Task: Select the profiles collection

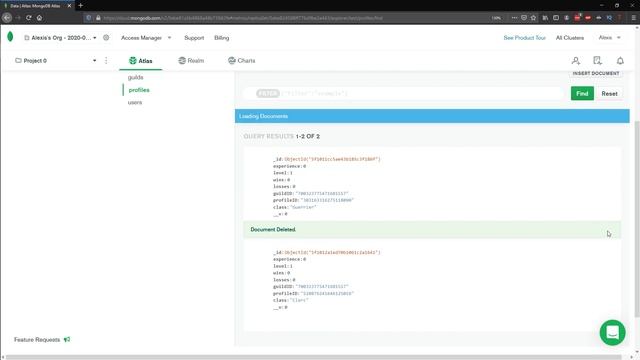Action: 139,90
